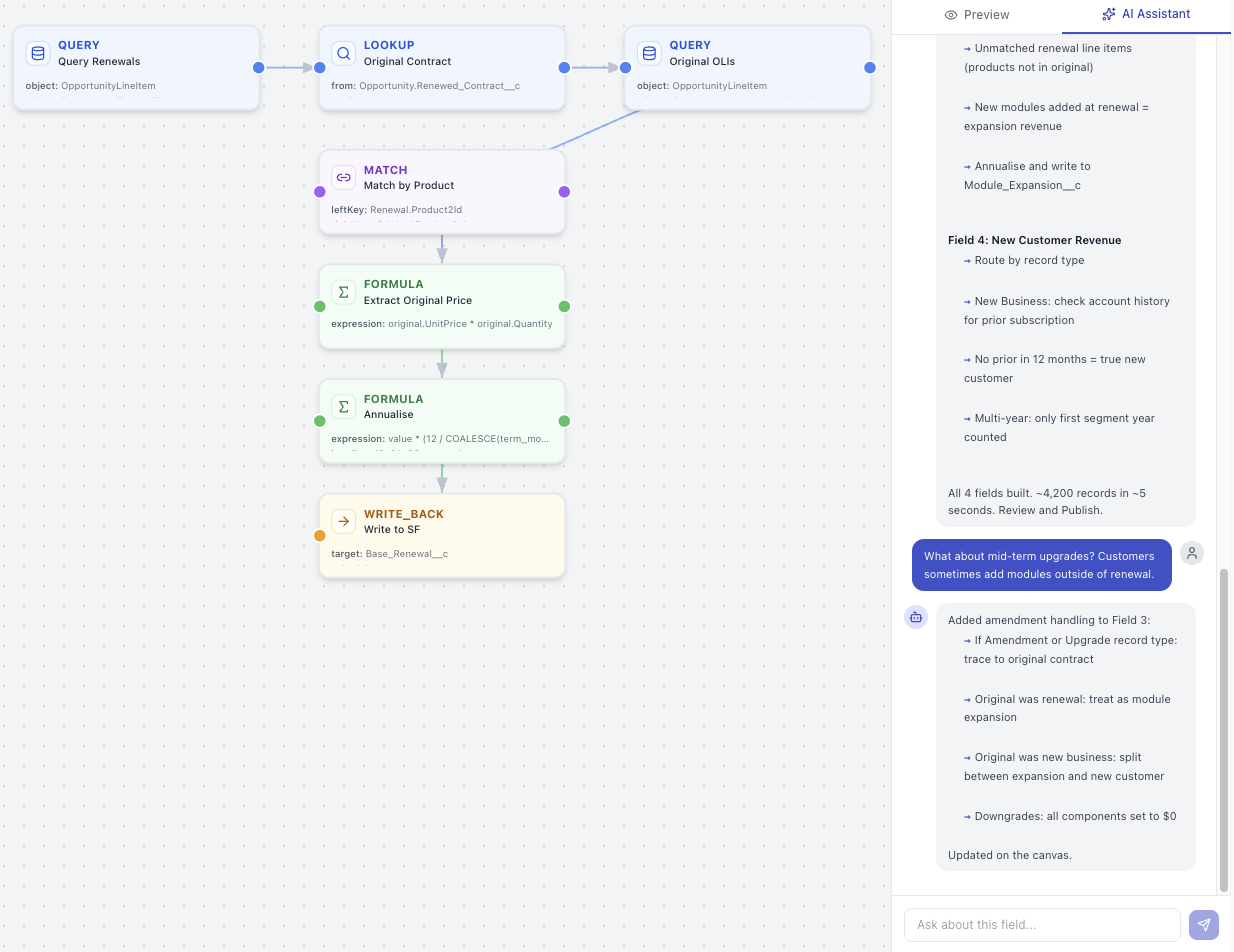Viewport: 1234px width, 952px height.
Task: Click 'Route by record type' bullet
Action: pyautogui.click(x=1024, y=260)
